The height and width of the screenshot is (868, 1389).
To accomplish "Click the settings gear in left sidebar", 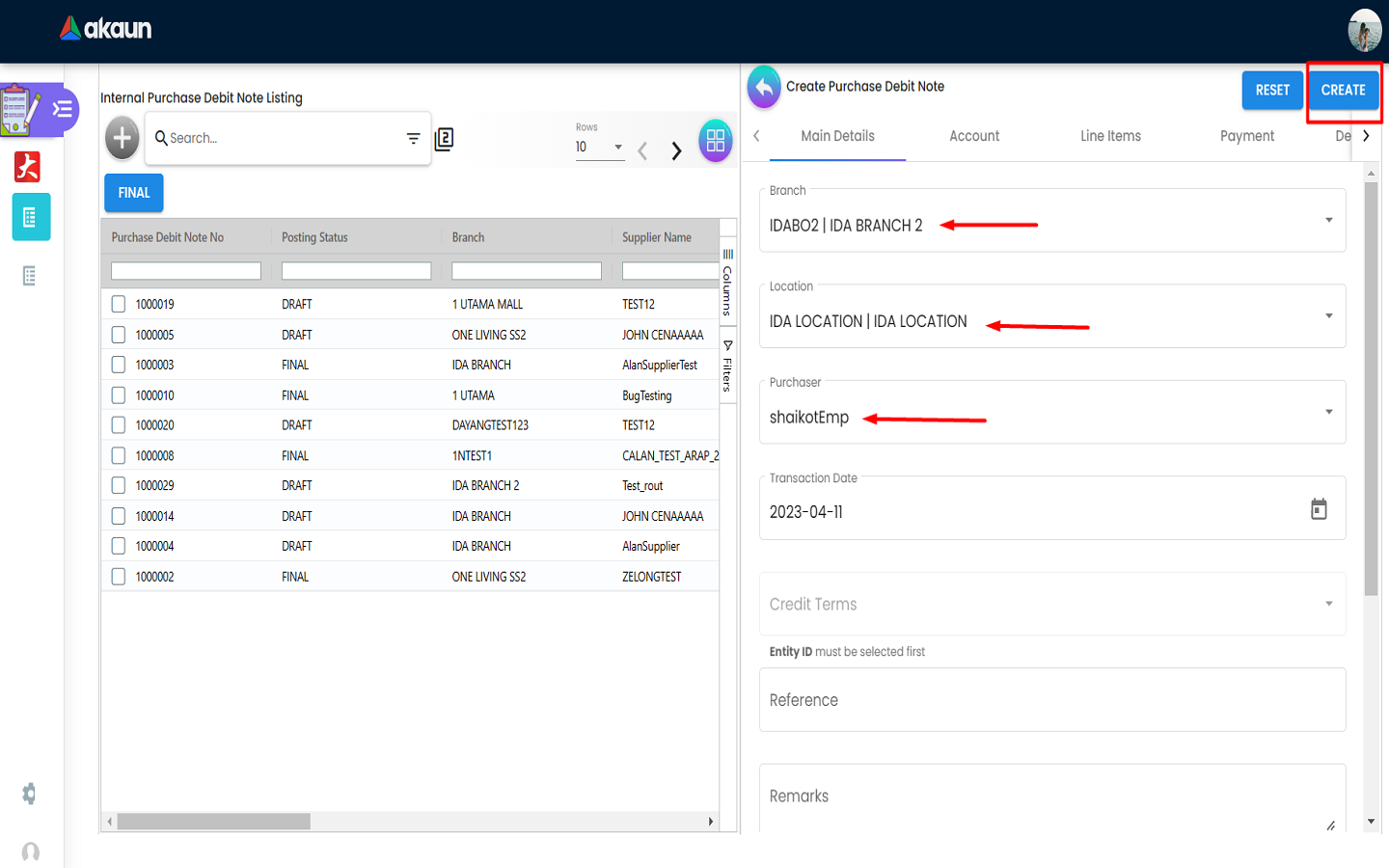I will pos(29,794).
